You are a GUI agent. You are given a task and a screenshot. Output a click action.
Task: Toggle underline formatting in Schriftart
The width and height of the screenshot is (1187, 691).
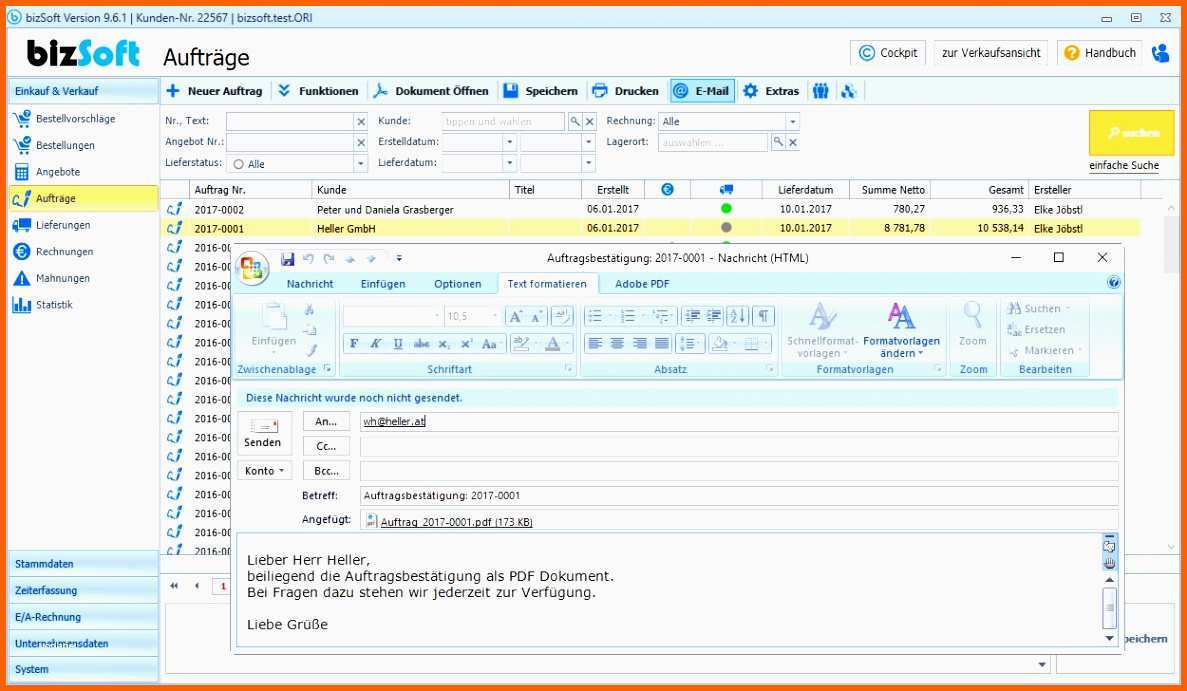[398, 344]
